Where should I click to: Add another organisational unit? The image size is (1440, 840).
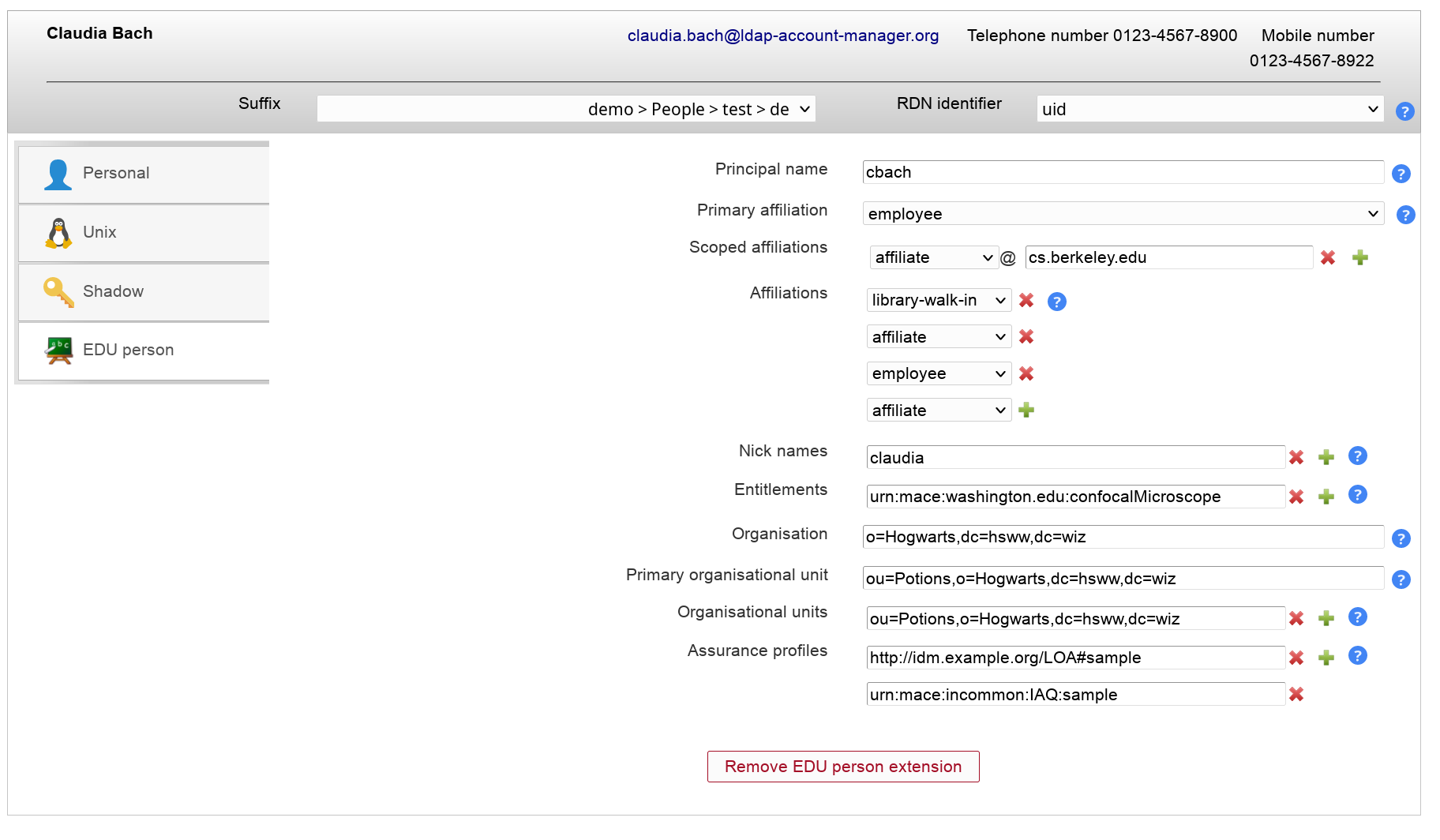(x=1326, y=618)
